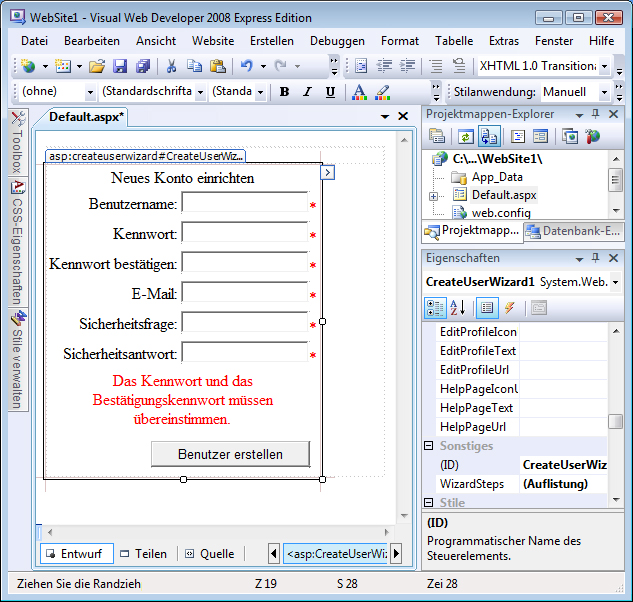This screenshot has height=602, width=633.
Task: Pin the Eigenschaften panel
Action: pos(595,258)
